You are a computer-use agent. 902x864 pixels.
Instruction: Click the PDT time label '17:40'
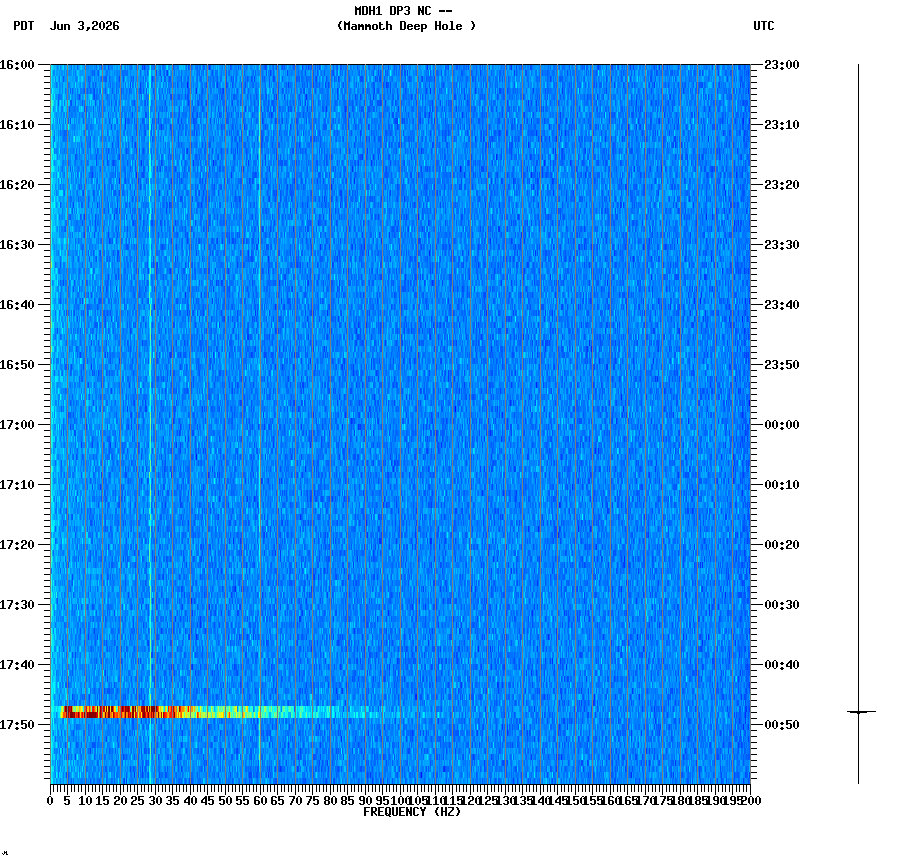tap(17, 665)
